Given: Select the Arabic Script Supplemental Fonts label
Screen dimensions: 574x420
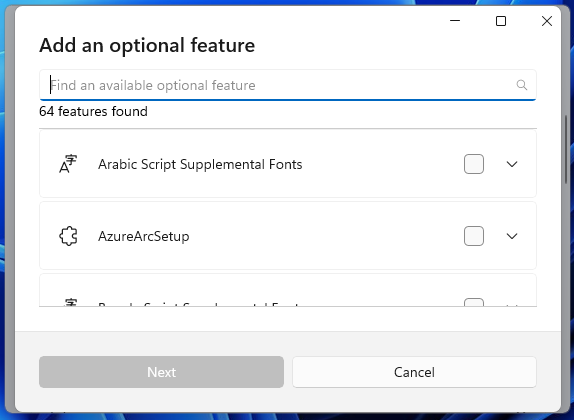Looking at the screenshot, I should pyautogui.click(x=200, y=164).
